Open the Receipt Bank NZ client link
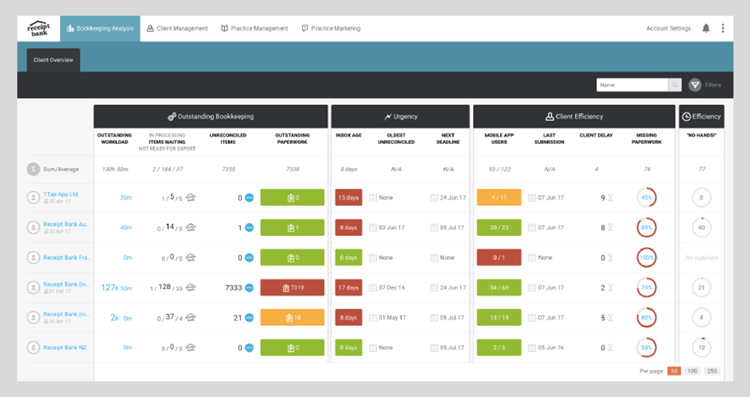The image size is (750, 397). click(65, 348)
